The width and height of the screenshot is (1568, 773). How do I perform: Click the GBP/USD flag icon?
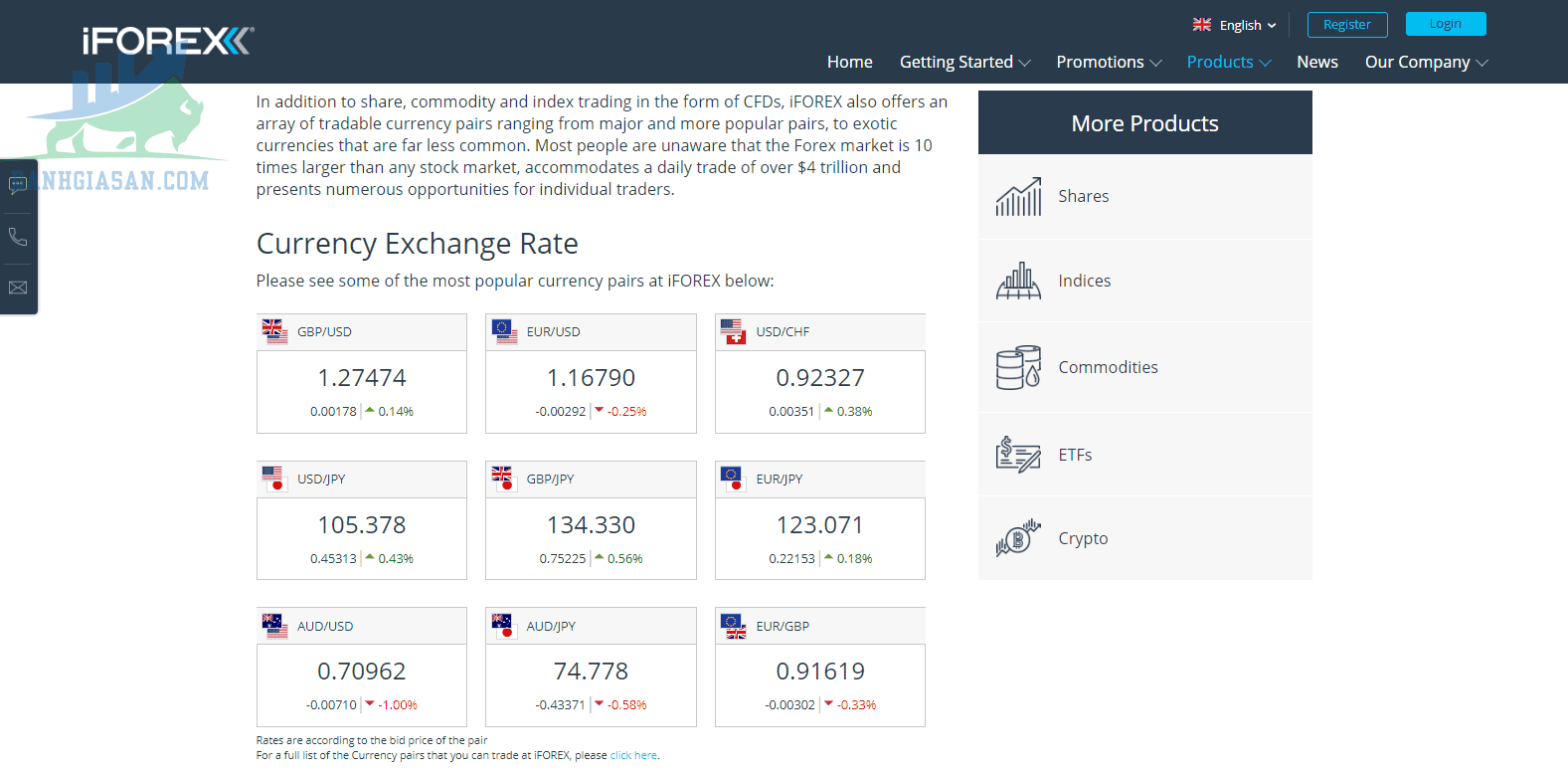pyautogui.click(x=274, y=331)
